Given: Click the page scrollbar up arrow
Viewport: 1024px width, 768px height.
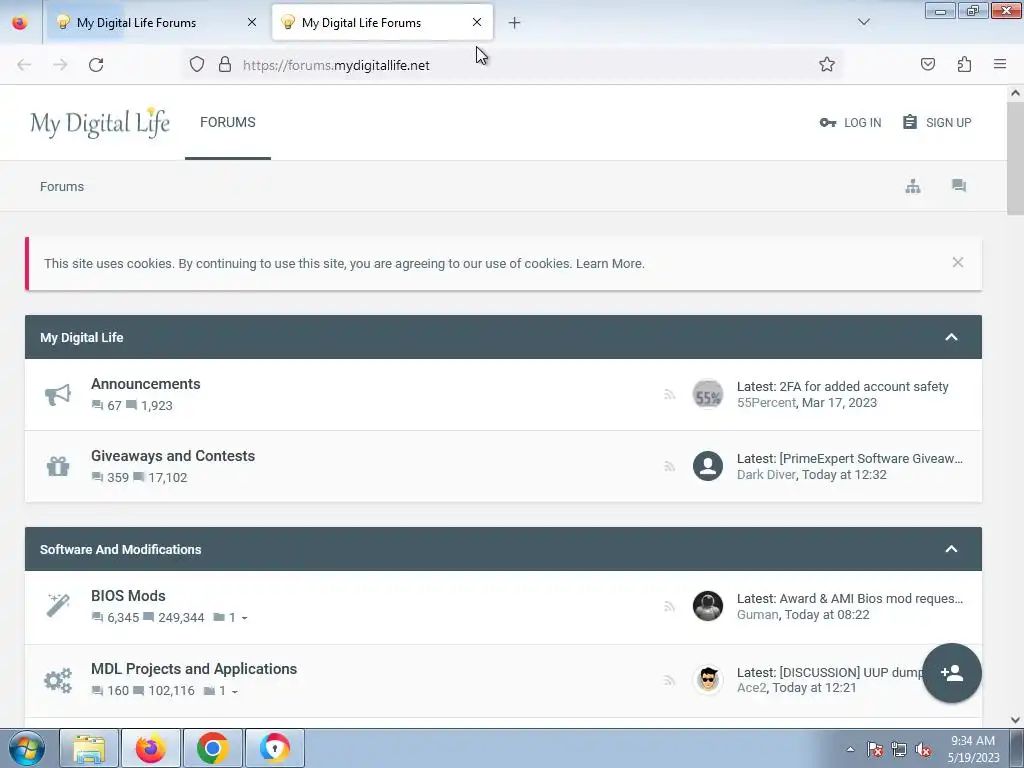Looking at the screenshot, I should [x=1016, y=93].
